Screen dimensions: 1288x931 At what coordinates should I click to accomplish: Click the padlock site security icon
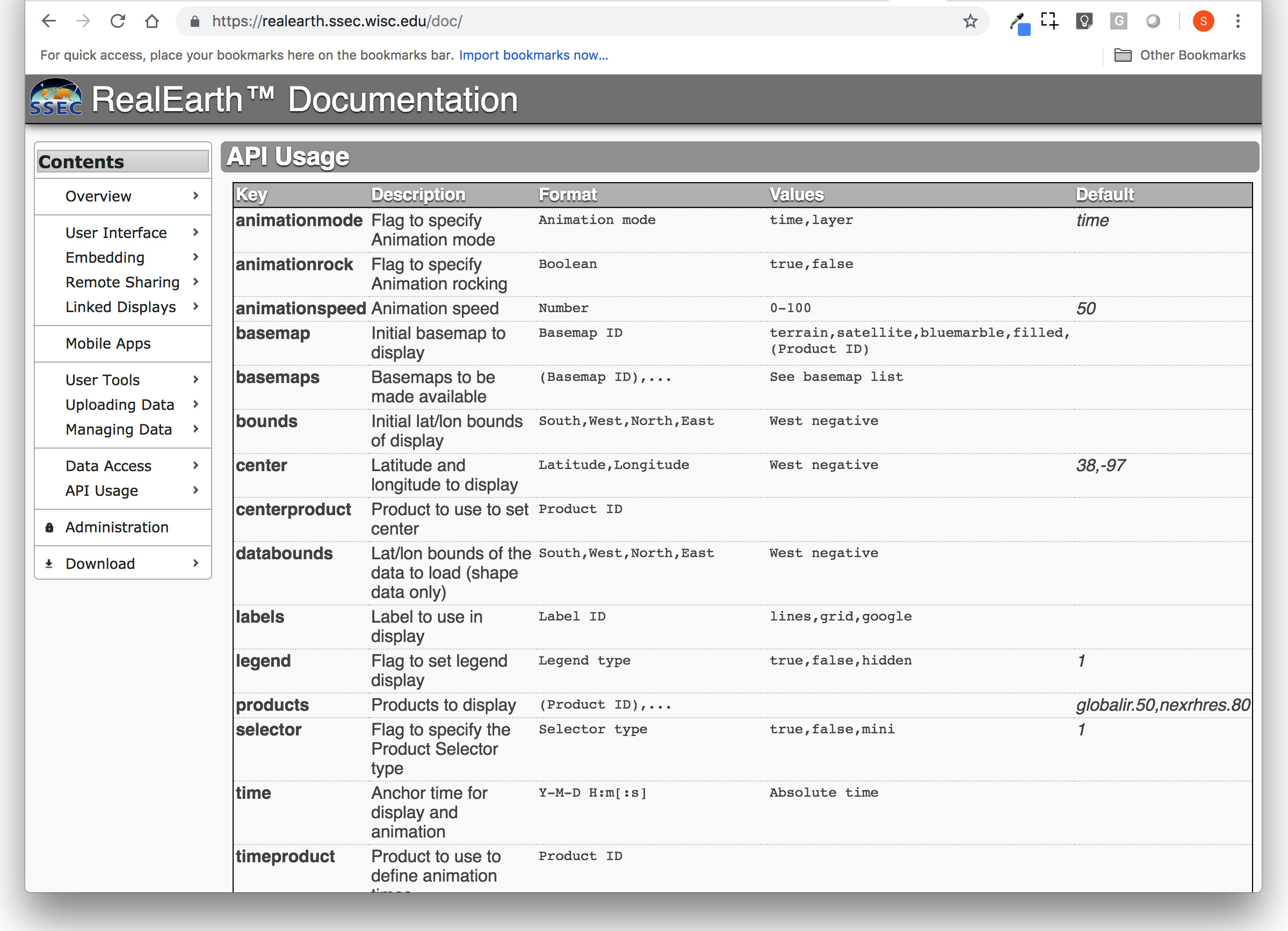pyautogui.click(x=195, y=21)
